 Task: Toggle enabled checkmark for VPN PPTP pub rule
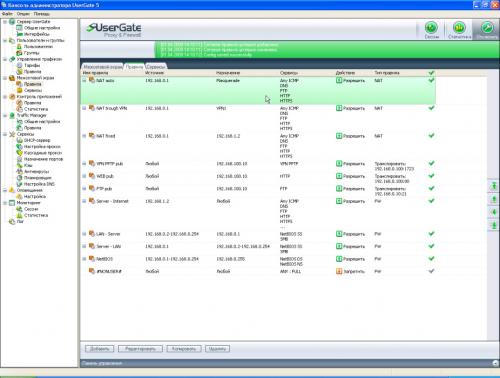pos(431,163)
